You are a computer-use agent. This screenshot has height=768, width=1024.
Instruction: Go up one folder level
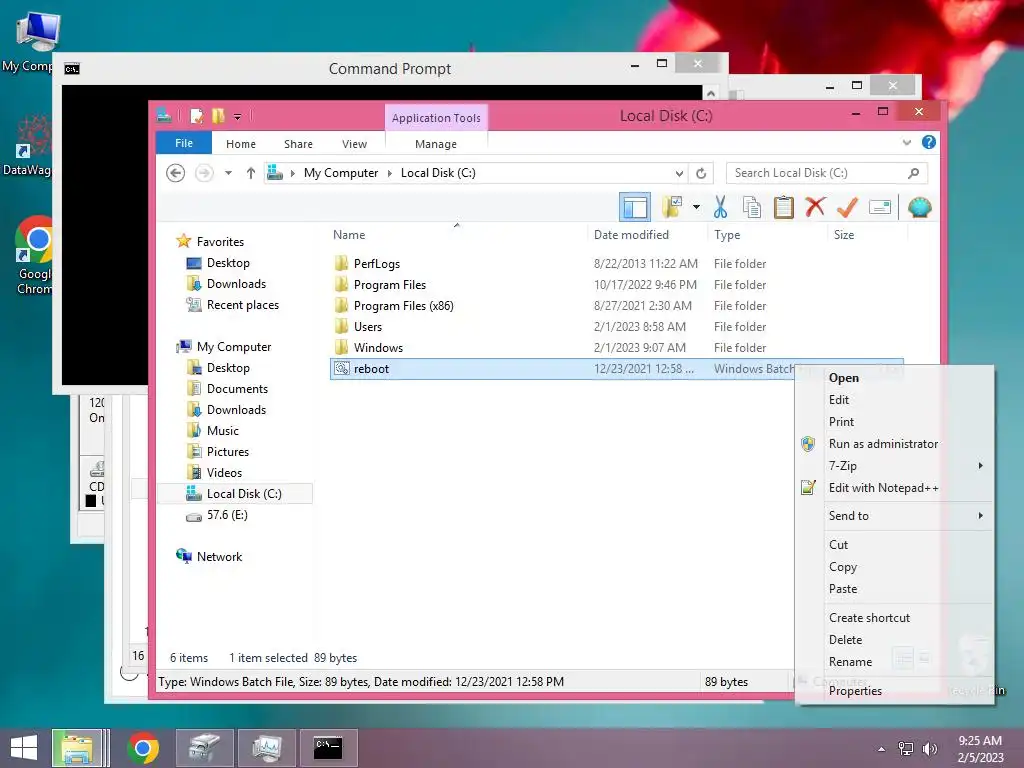(x=251, y=173)
